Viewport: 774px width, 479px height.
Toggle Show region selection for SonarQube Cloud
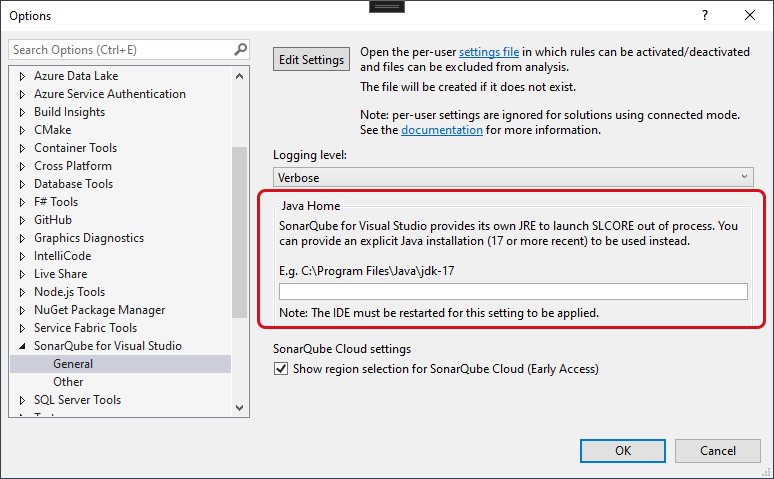pos(280,369)
